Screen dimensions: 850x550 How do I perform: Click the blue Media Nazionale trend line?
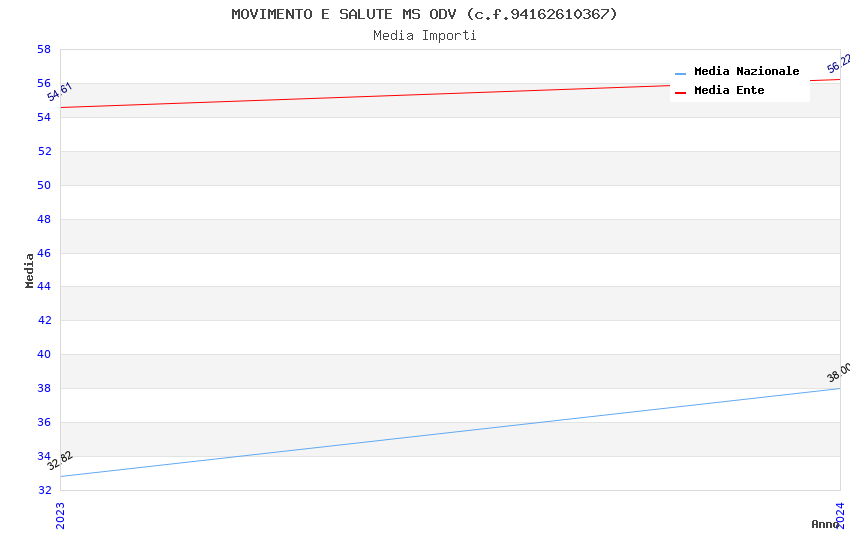click(x=450, y=432)
